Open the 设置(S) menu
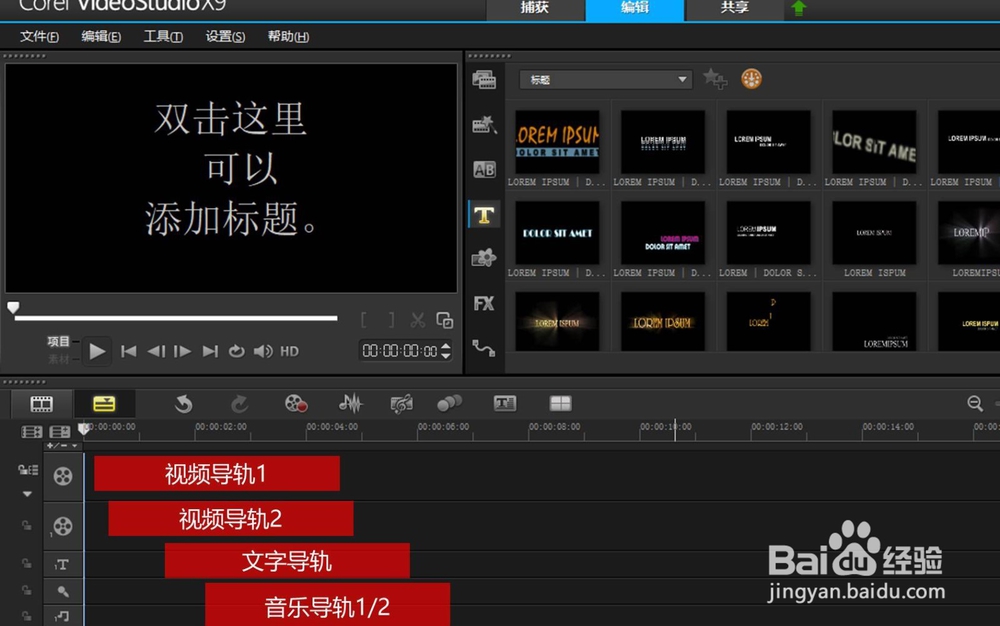This screenshot has height=626, width=1000. click(x=225, y=36)
